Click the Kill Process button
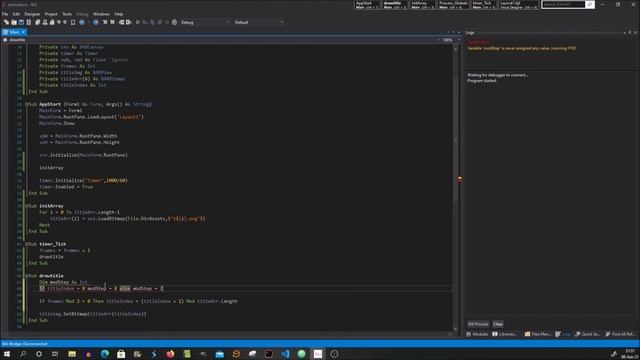This screenshot has width=640, height=360. 478,324
